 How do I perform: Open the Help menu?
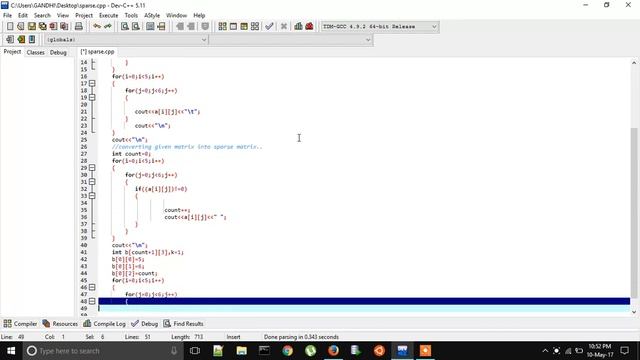pyautogui.click(x=199, y=16)
